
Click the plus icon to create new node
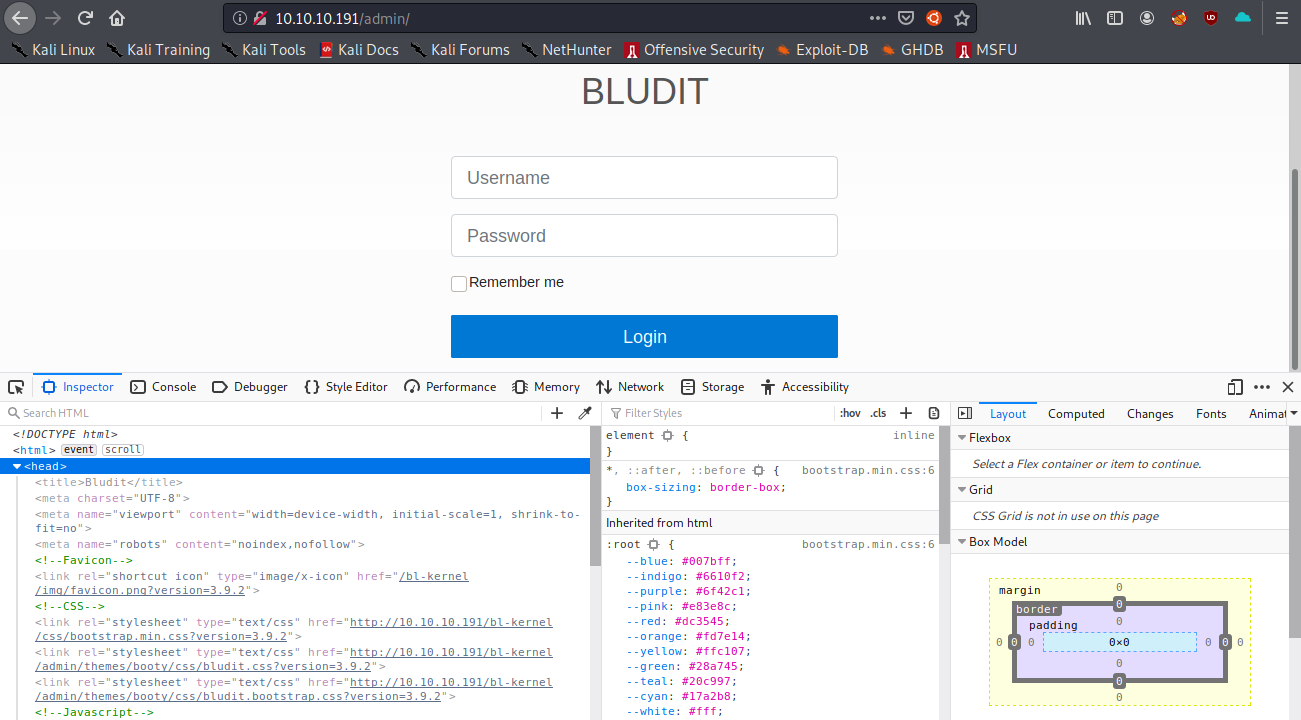[x=557, y=413]
